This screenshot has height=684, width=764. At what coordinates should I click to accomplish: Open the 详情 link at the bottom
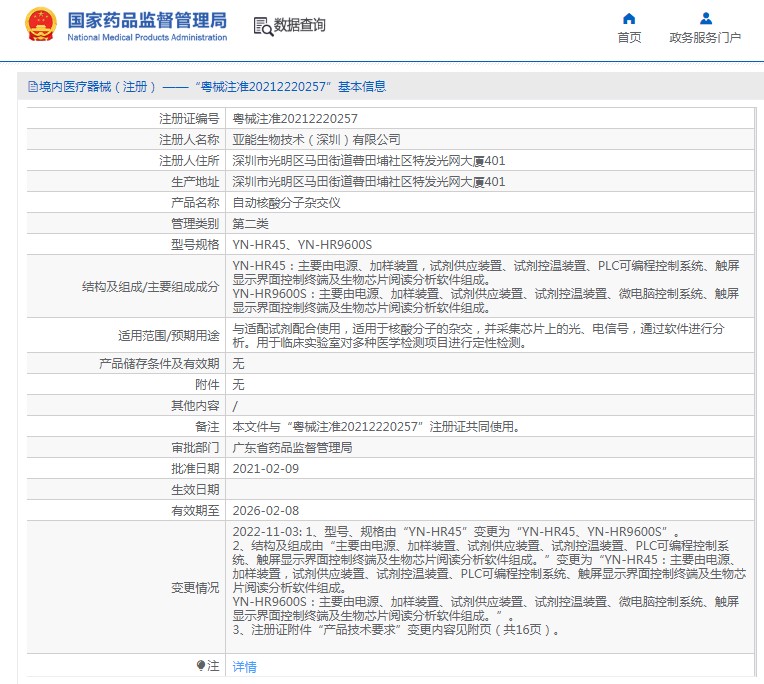(244, 667)
